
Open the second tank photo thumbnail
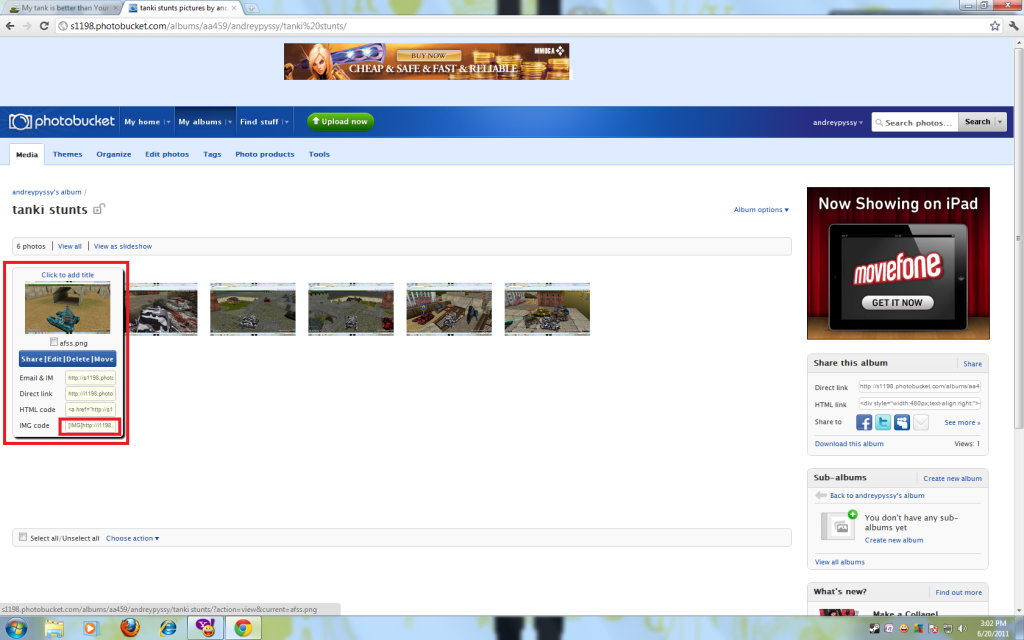tap(161, 308)
